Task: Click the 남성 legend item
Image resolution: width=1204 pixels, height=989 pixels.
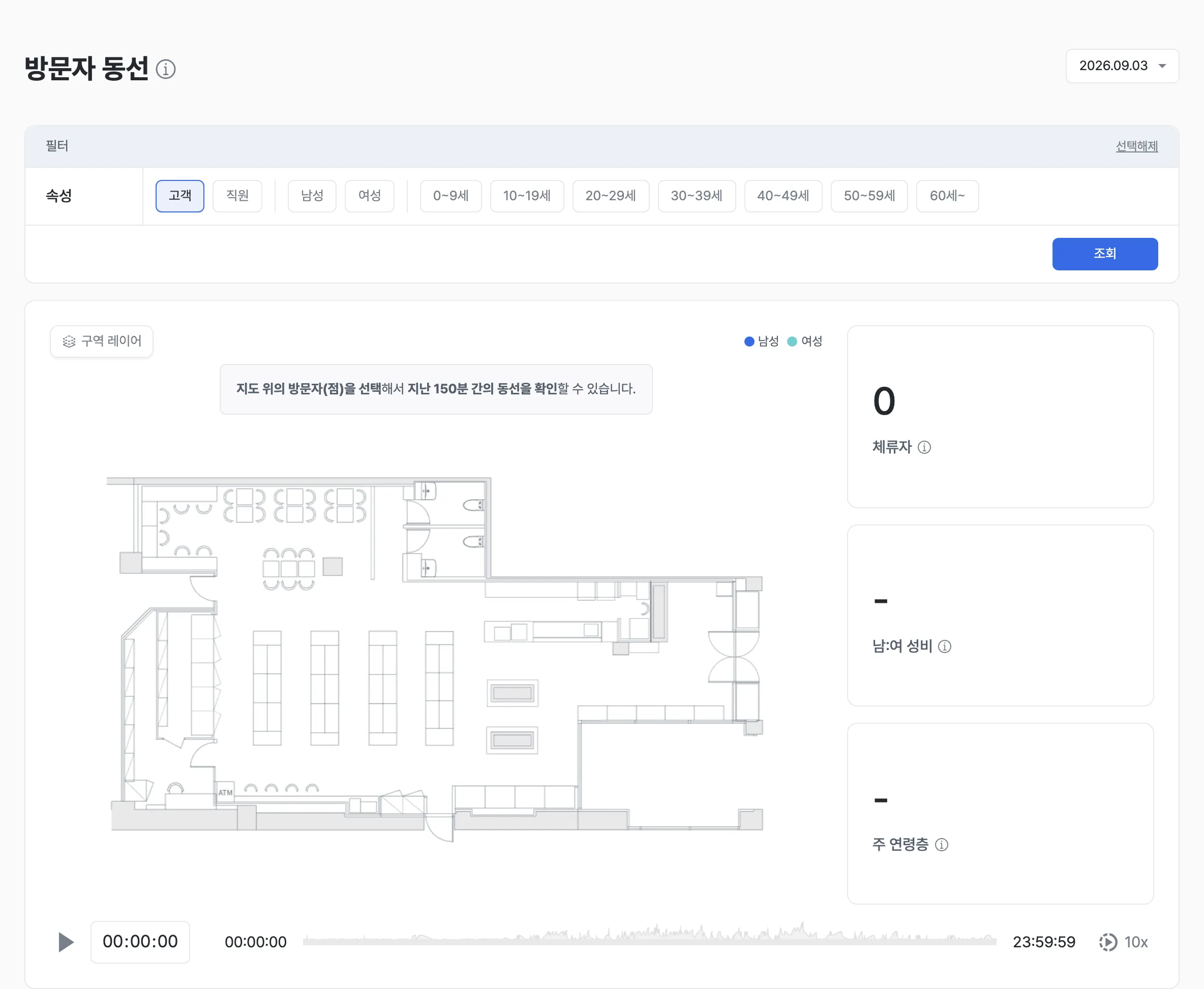Action: (x=761, y=341)
